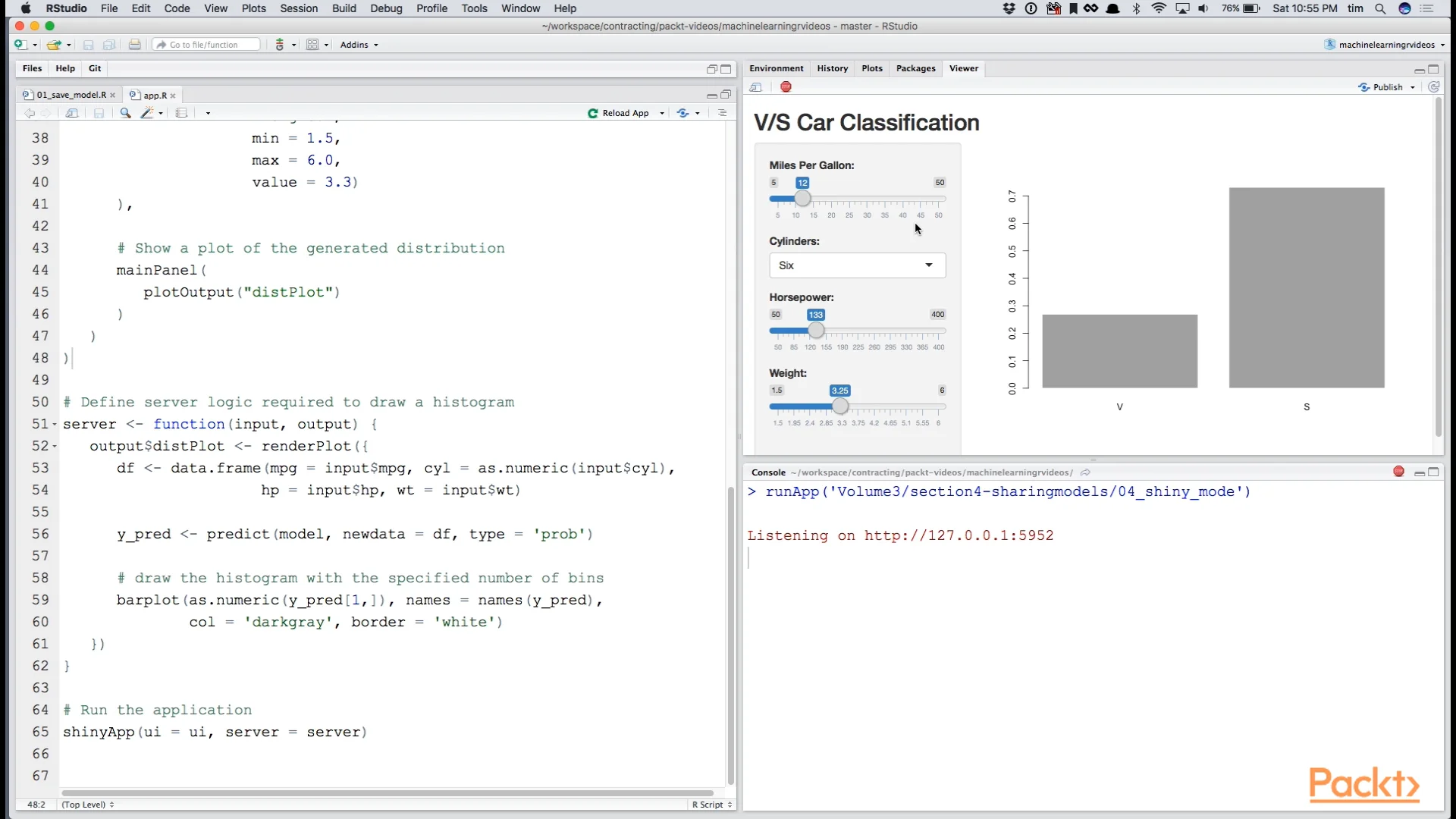Screen dimensions: 1456x819
Task: Show document outline in editor
Action: (722, 113)
